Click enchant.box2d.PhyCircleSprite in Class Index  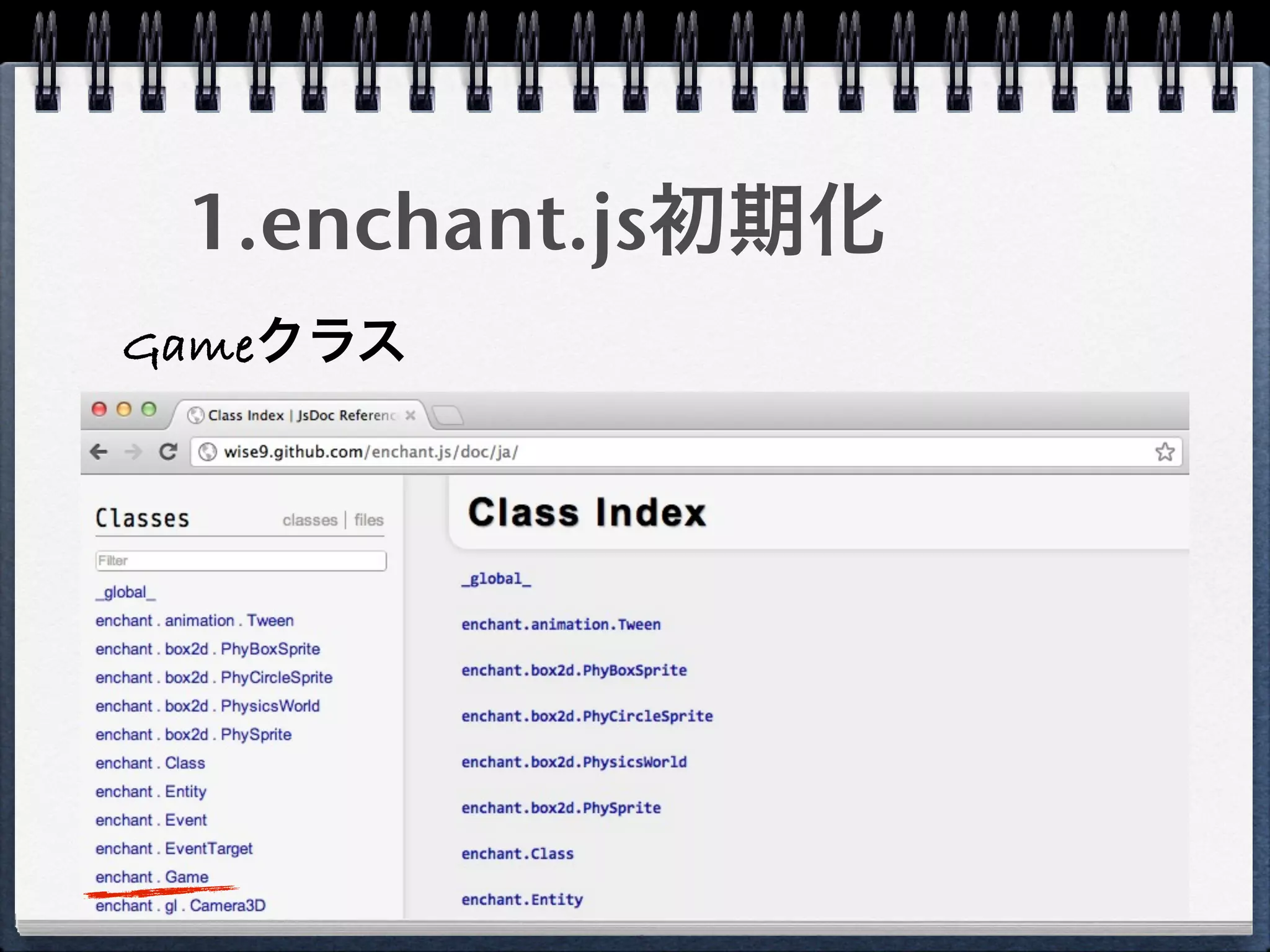pyautogui.click(x=587, y=716)
